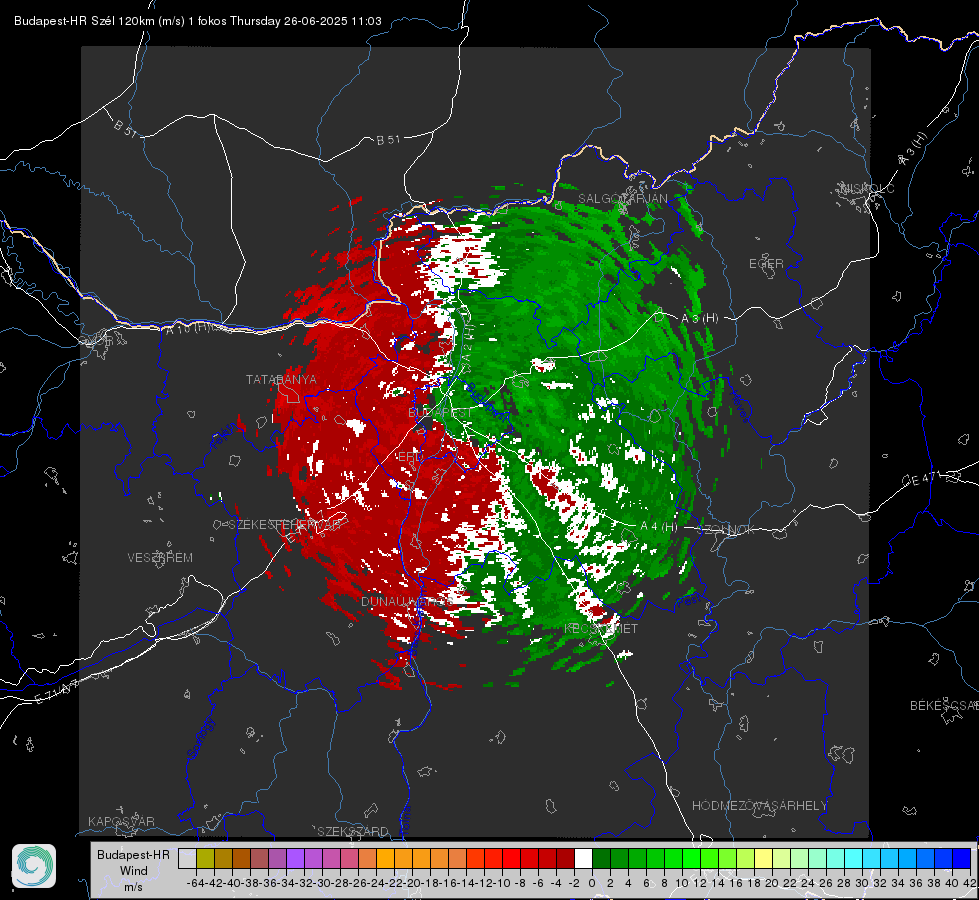Click the ERD town label

point(410,457)
